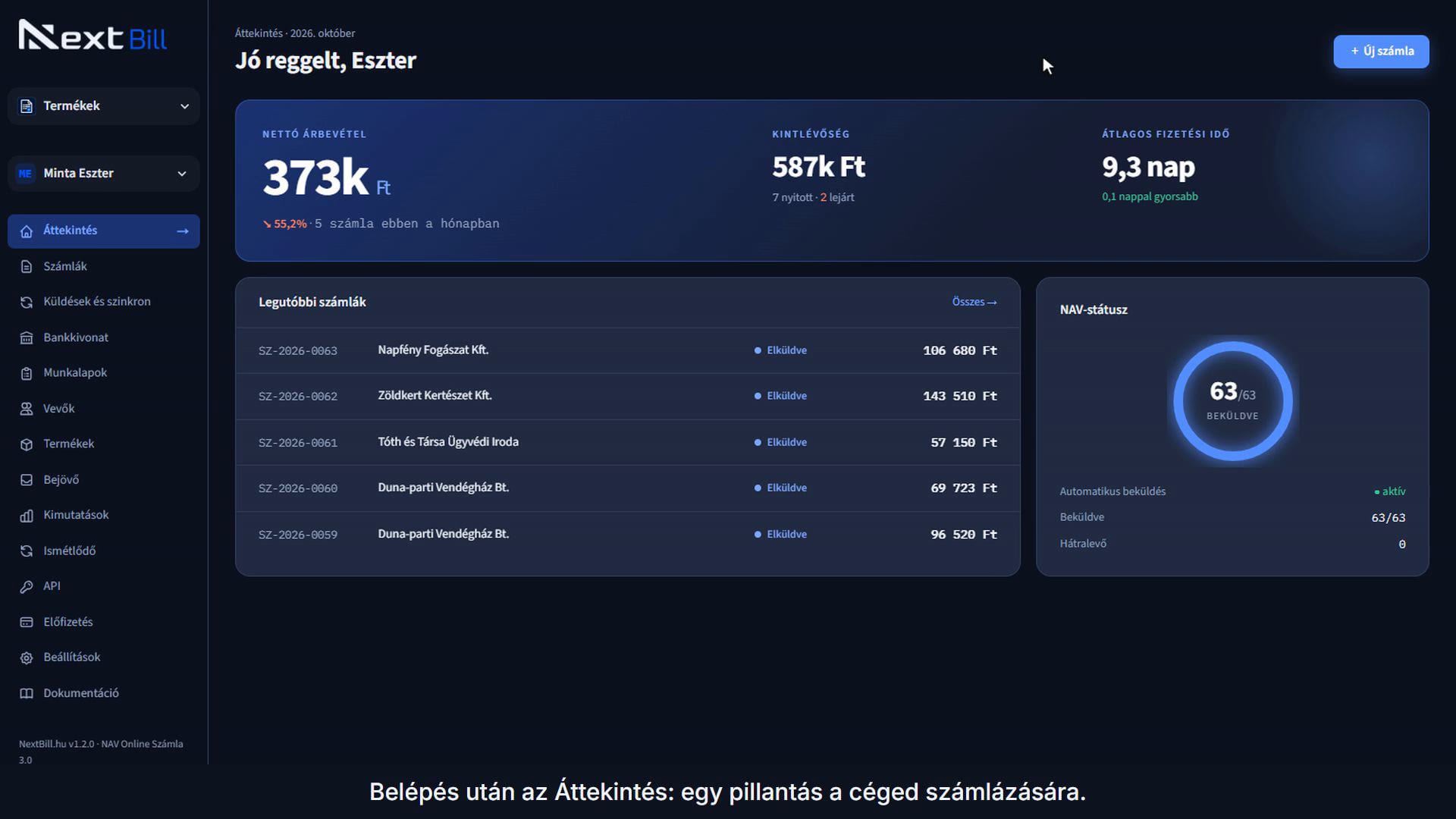Select Beállítások in the sidebar
Viewport: 1456px width, 819px height.
pyautogui.click(x=104, y=657)
